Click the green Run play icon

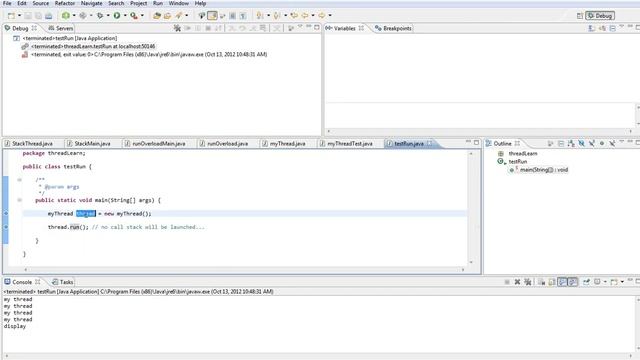point(117,16)
